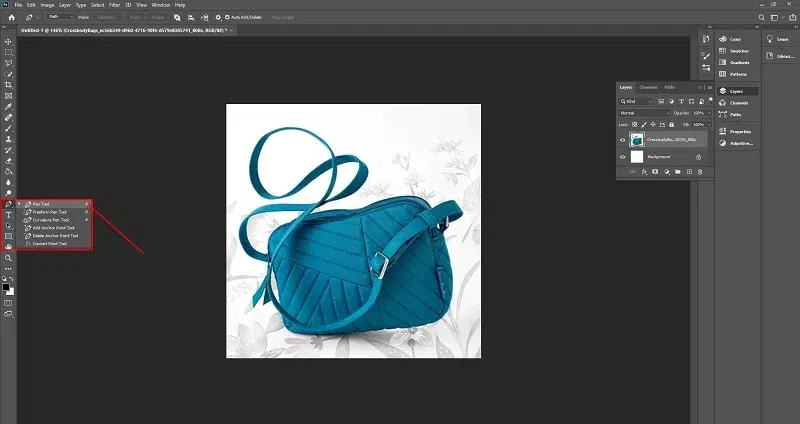Image resolution: width=800 pixels, height=424 pixels.
Task: Select the Horizontal Type tool
Action: point(8,215)
